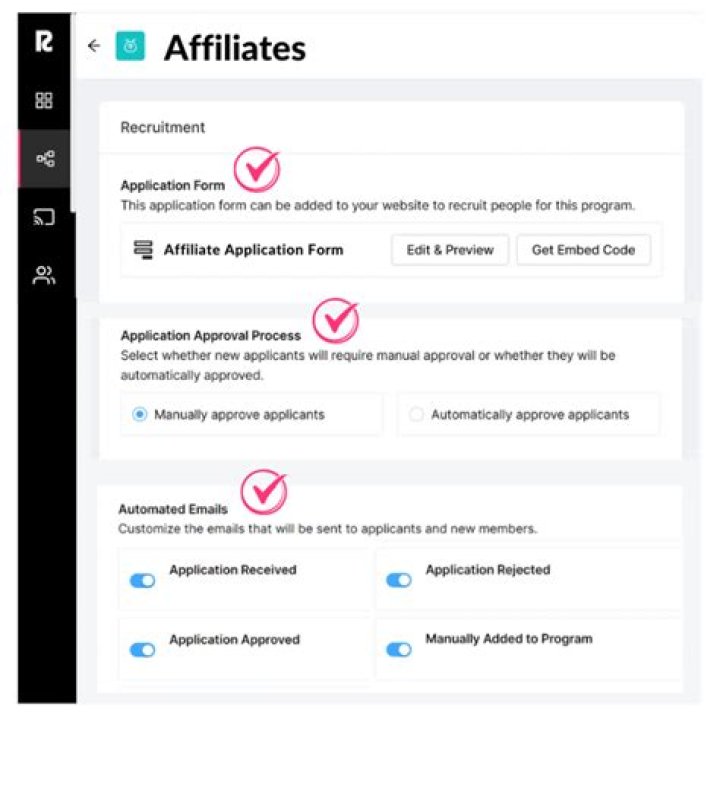This screenshot has height=810, width=720.
Task: Open the dashboard grid icon
Action: tap(44, 100)
